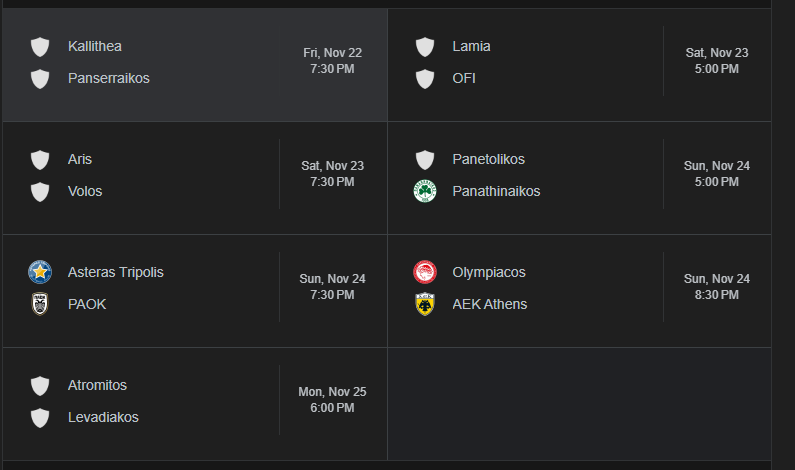Open the Atromitos team name
The height and width of the screenshot is (470, 795).
click(97, 385)
